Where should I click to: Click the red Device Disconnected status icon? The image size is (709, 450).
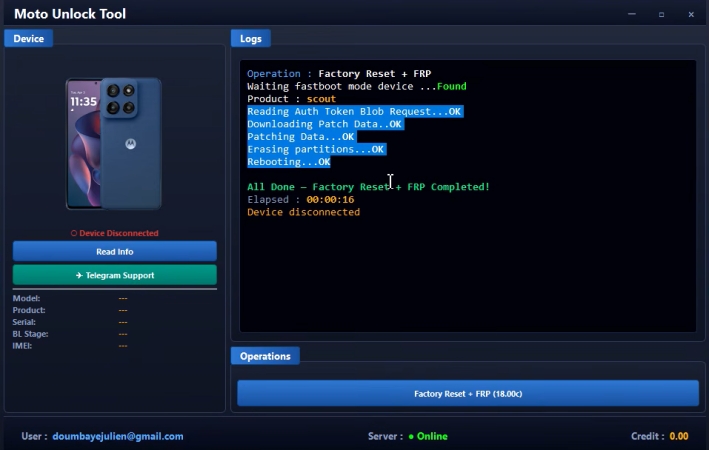pyautogui.click(x=73, y=233)
